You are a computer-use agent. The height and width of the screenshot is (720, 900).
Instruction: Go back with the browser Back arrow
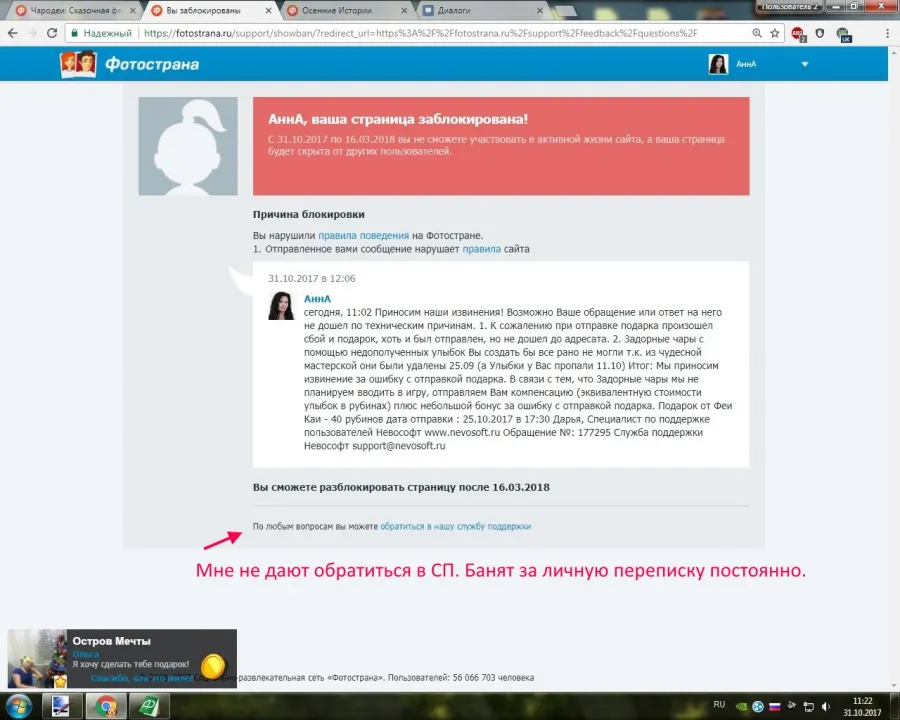click(x=13, y=33)
